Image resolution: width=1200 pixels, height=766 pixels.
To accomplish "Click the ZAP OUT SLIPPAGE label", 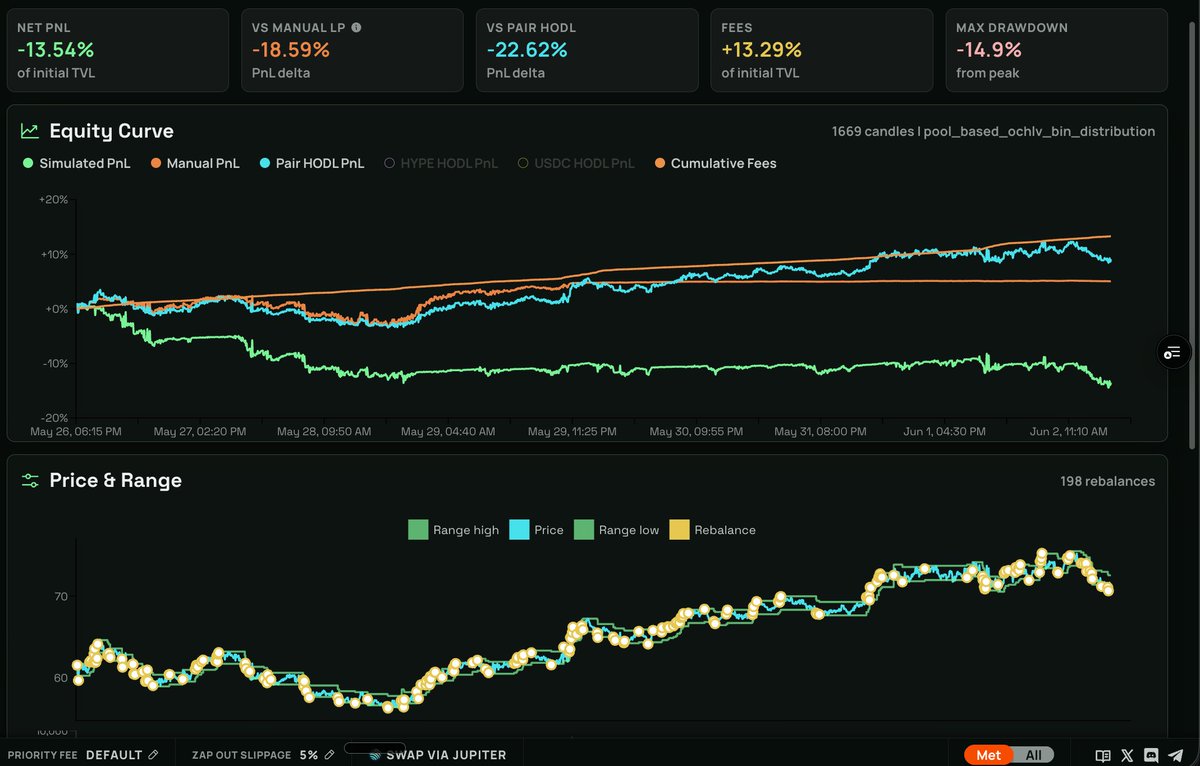I will tap(241, 755).
